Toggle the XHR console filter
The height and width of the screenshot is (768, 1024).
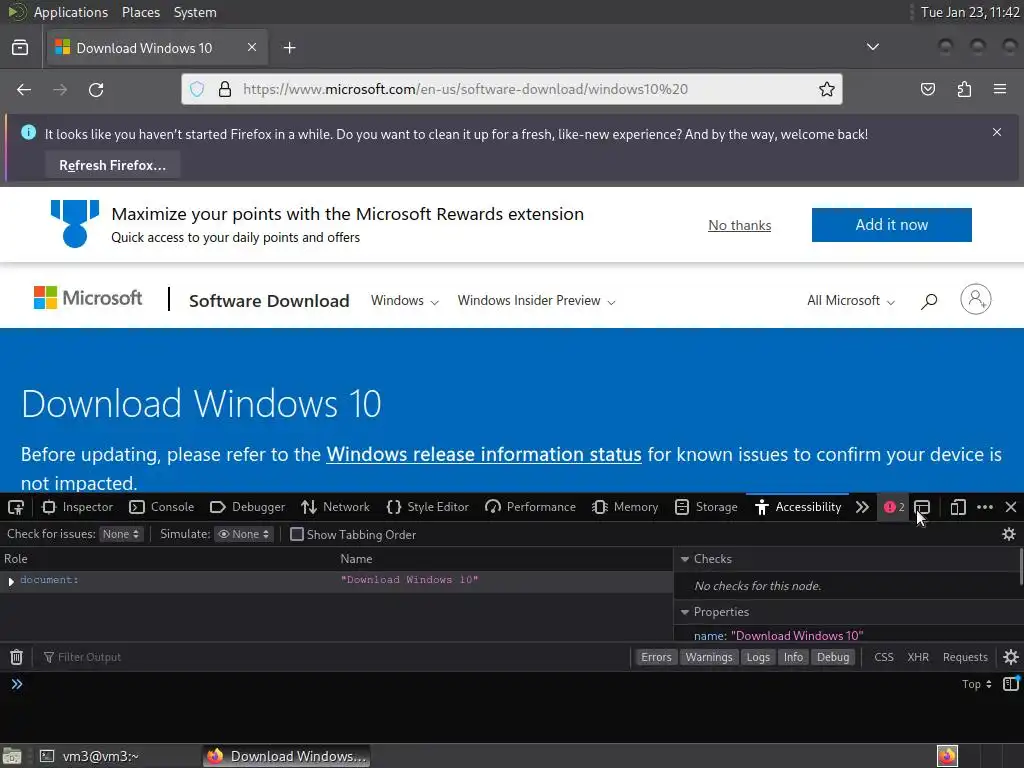coord(918,657)
